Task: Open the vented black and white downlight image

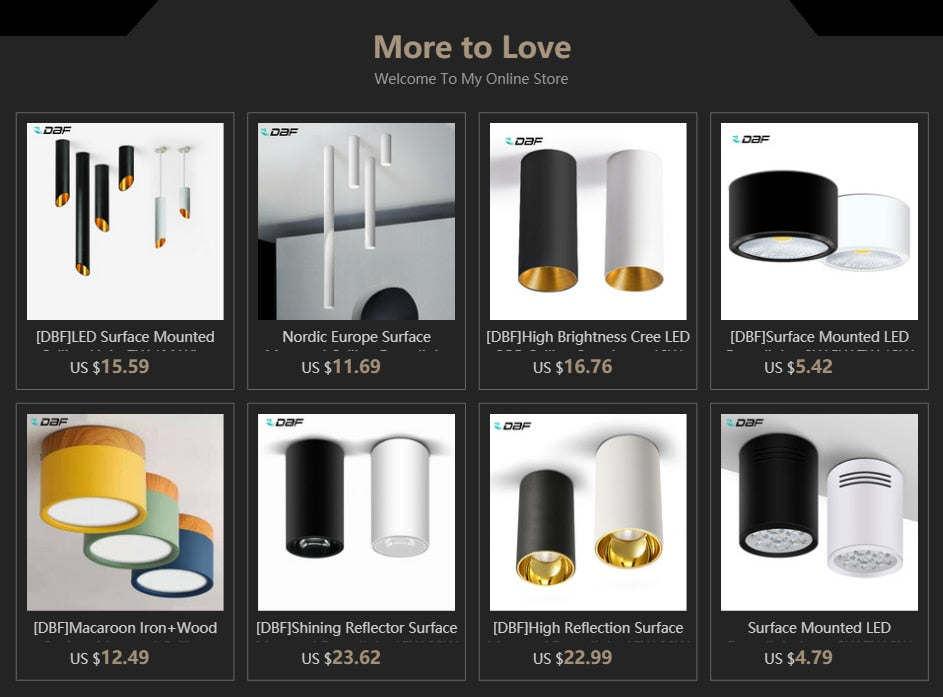Action: coord(819,512)
